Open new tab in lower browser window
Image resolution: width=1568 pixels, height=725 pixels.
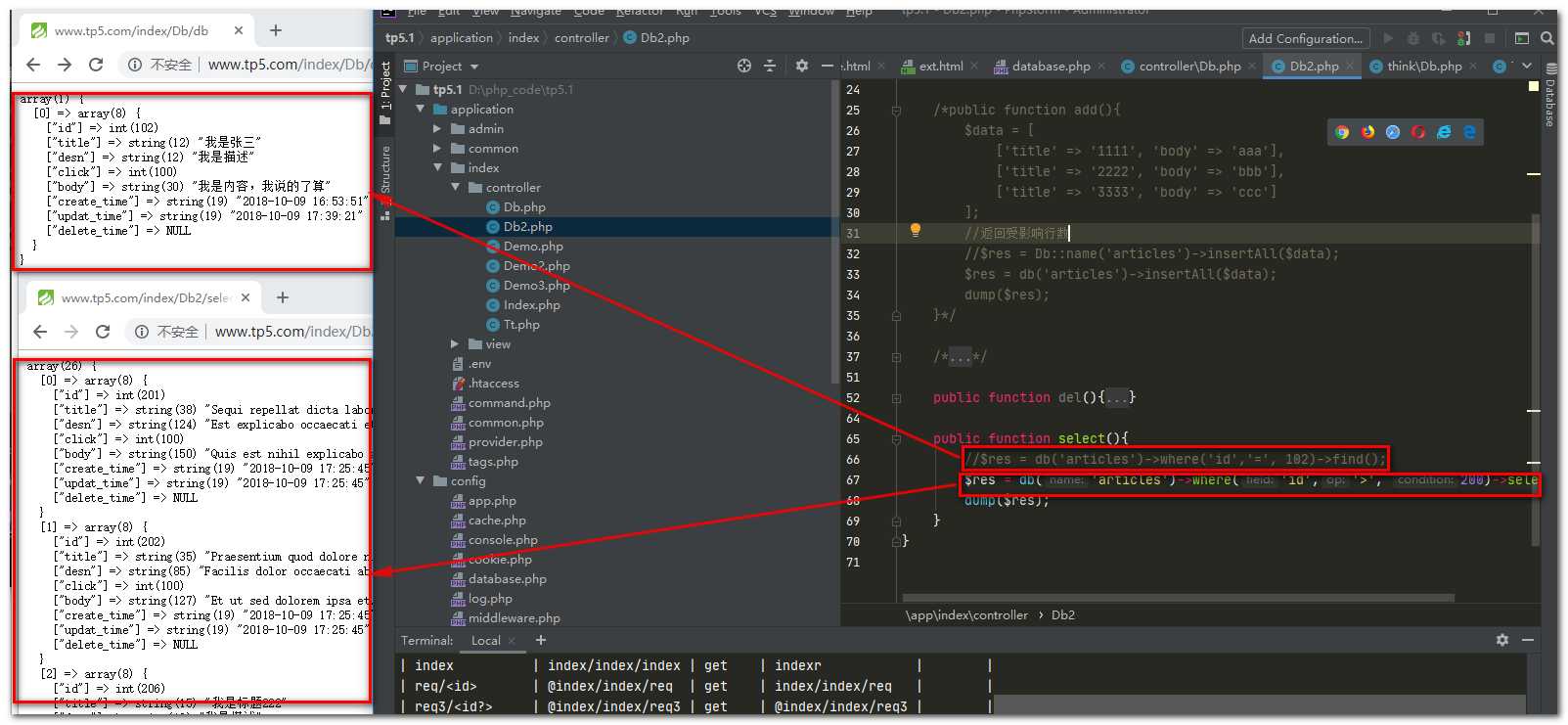[283, 297]
